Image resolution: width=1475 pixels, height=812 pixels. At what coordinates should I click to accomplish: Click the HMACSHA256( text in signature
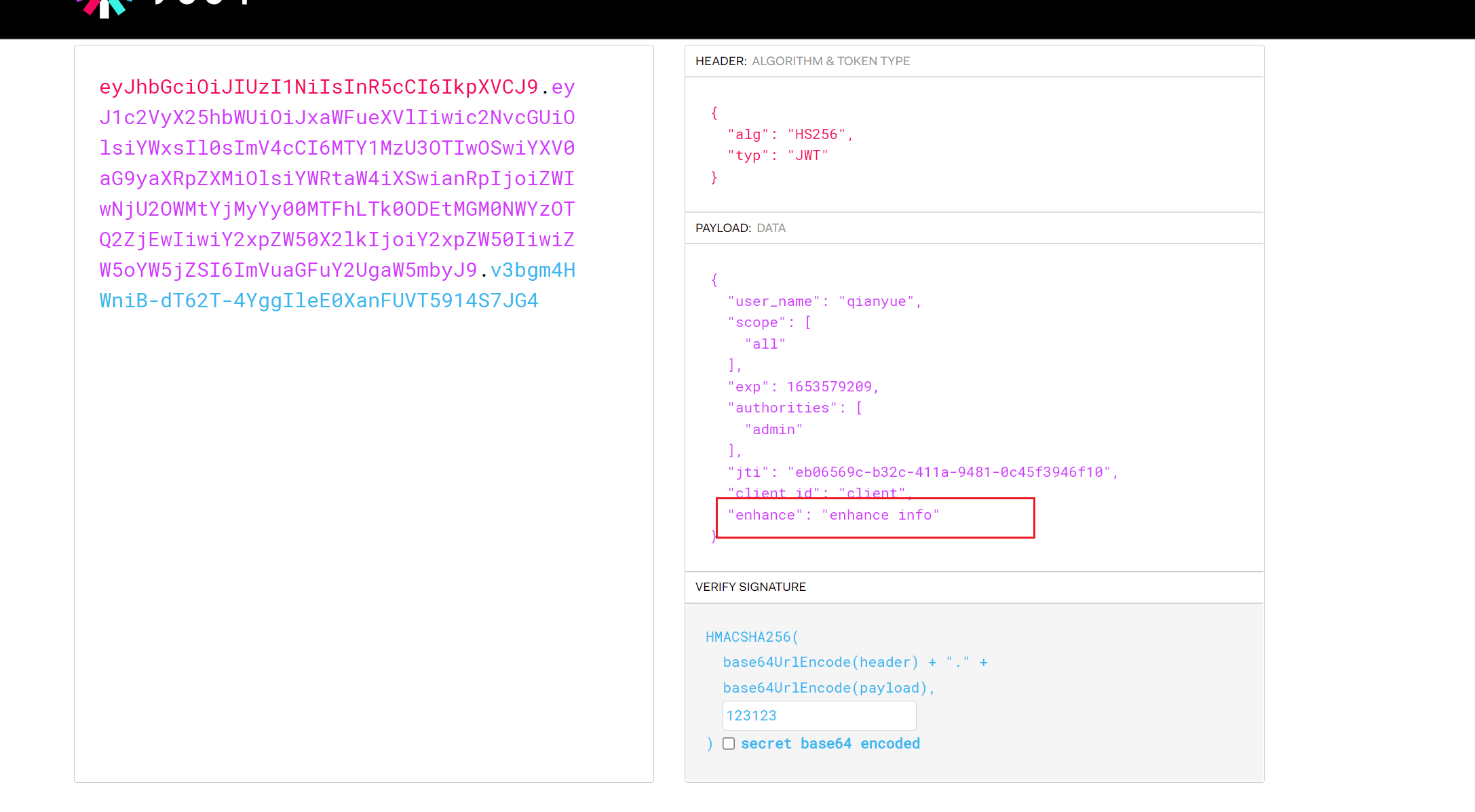[x=752, y=637]
